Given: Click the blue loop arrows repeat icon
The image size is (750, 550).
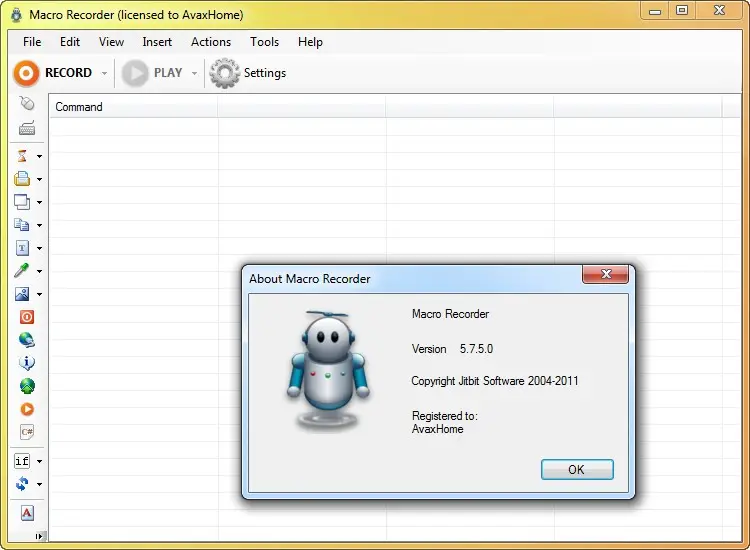Looking at the screenshot, I should (22, 484).
